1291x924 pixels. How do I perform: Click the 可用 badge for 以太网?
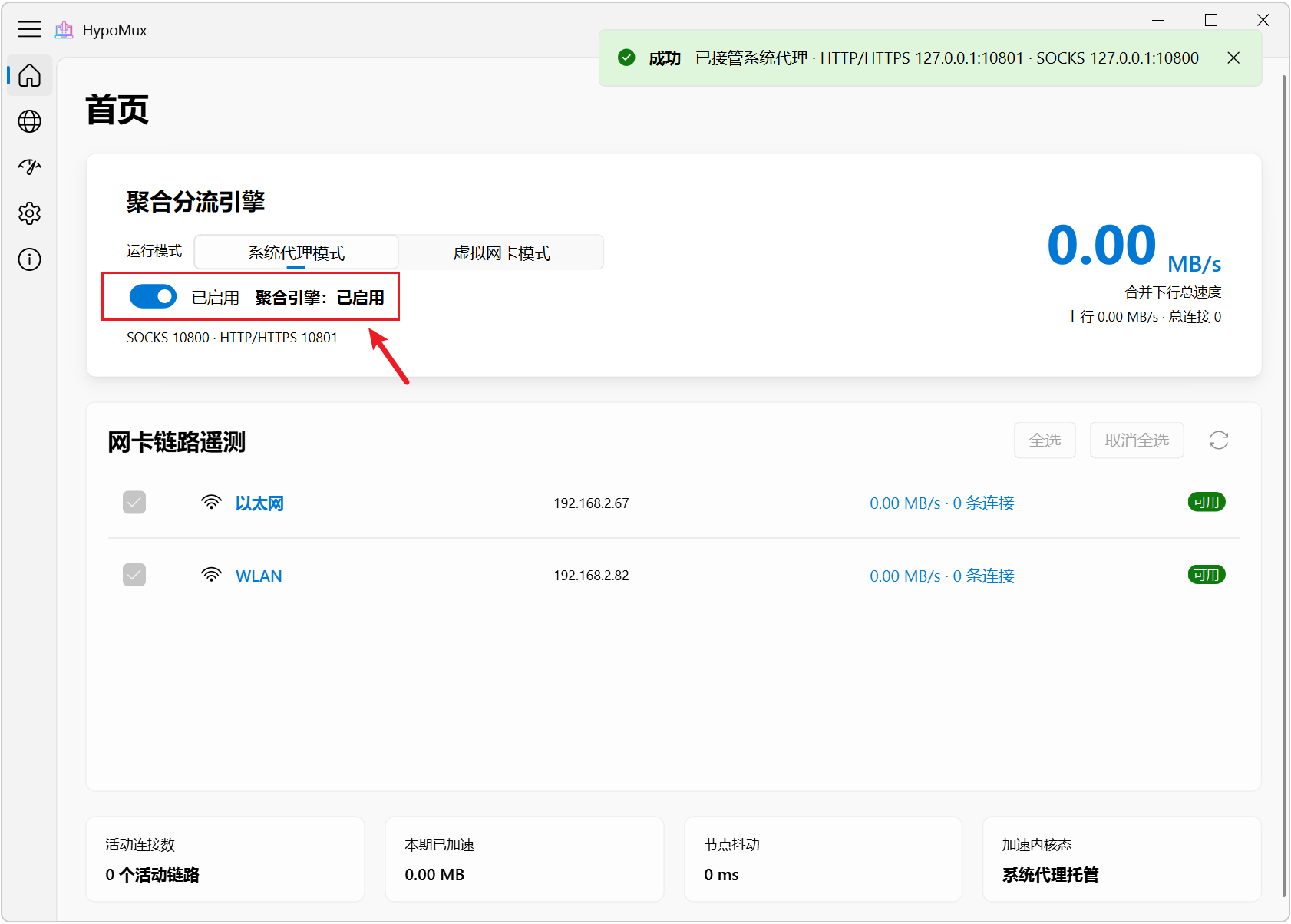tap(1206, 502)
